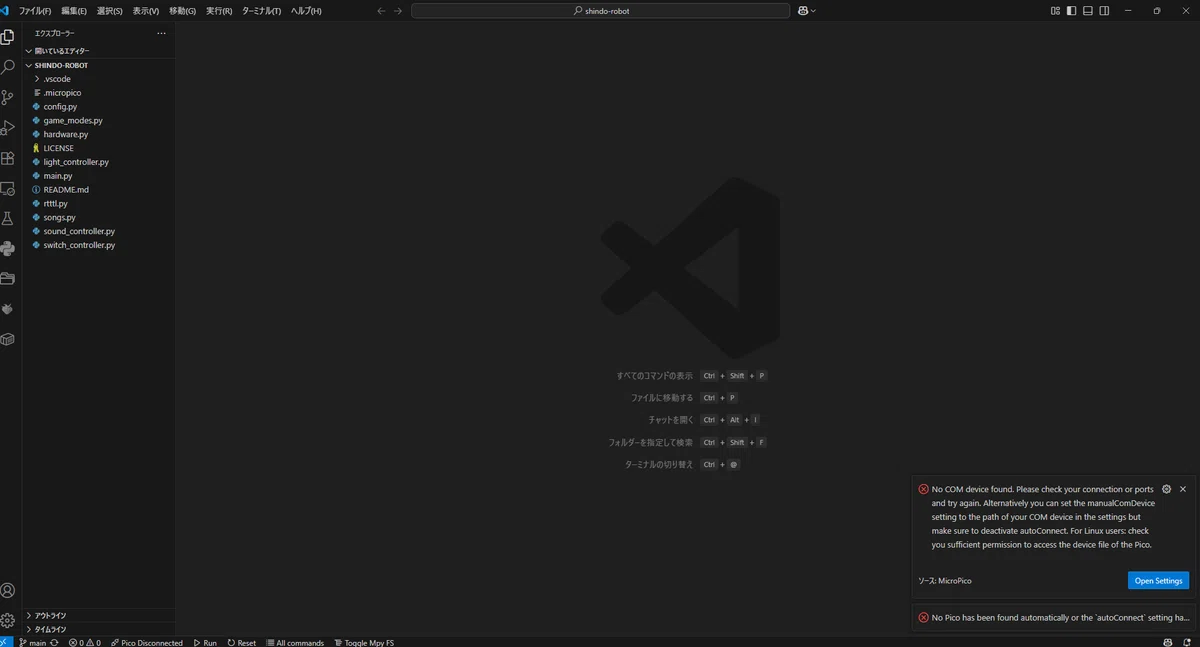Close the No COM device notification
This screenshot has width=1200, height=647.
(x=1183, y=489)
